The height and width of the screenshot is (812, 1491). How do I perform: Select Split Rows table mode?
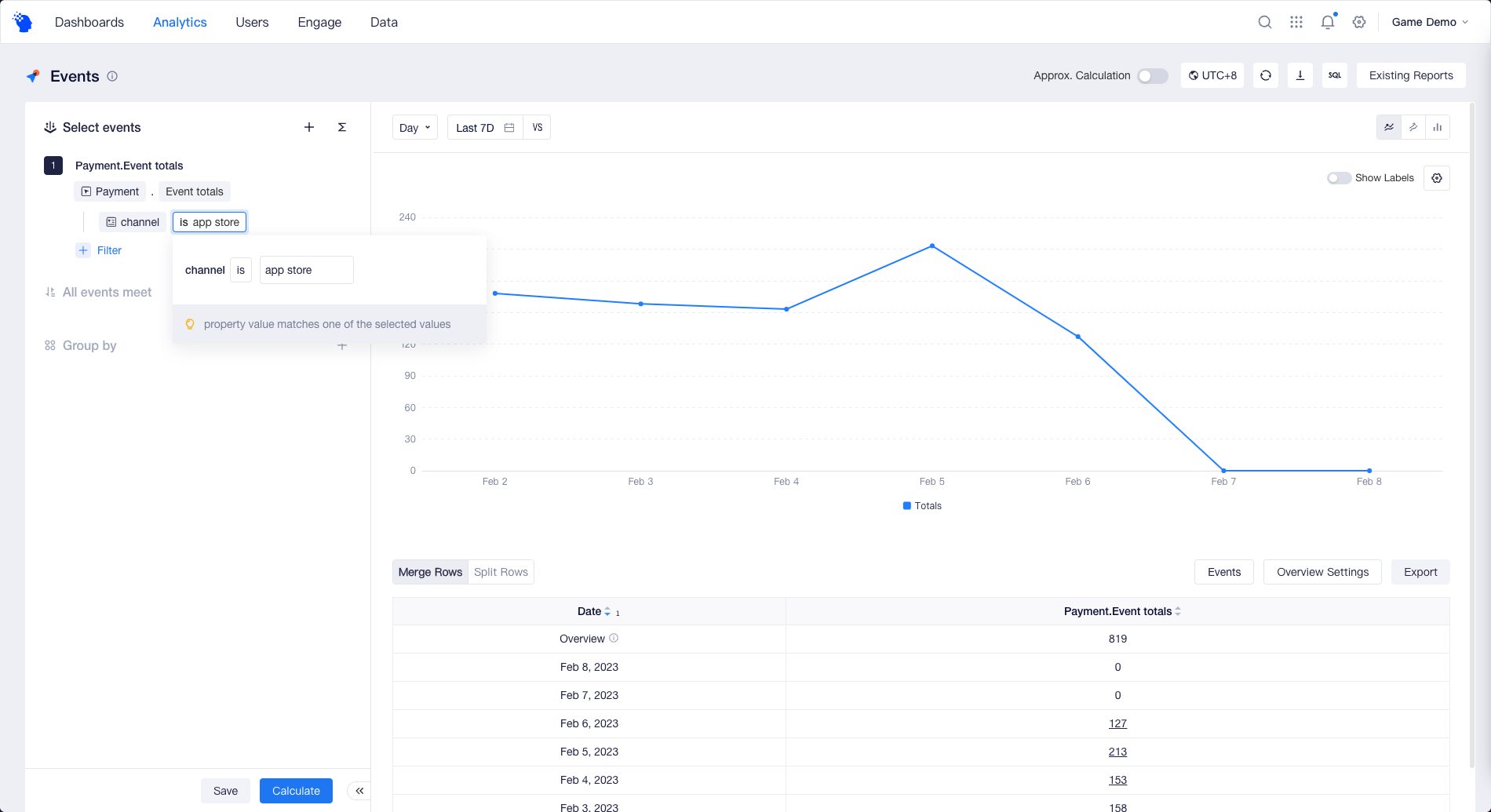click(x=501, y=572)
